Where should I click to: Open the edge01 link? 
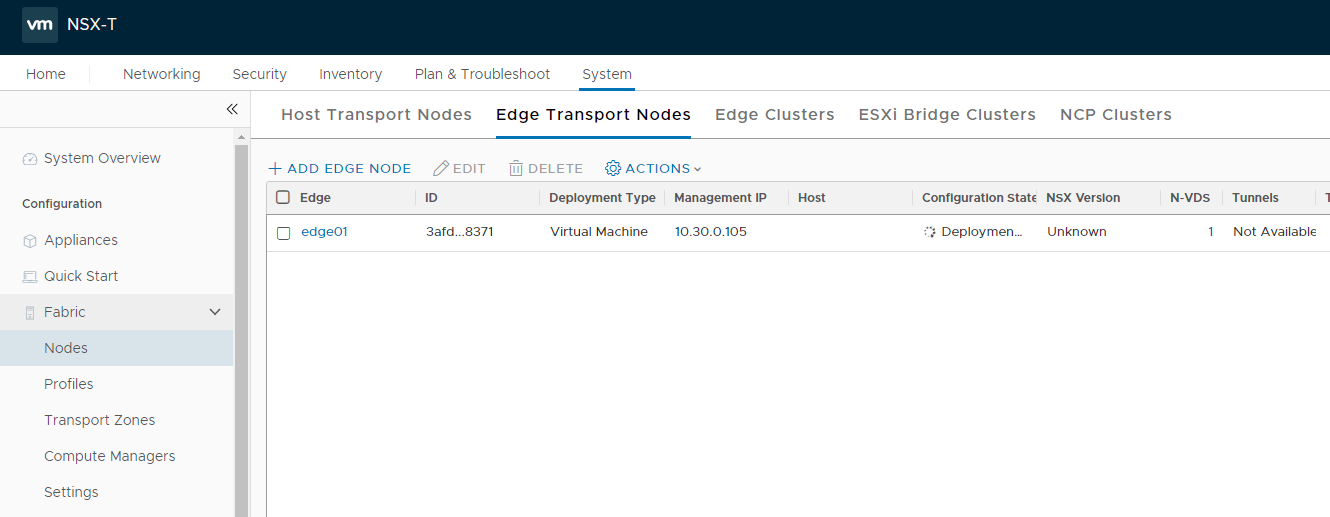click(324, 232)
